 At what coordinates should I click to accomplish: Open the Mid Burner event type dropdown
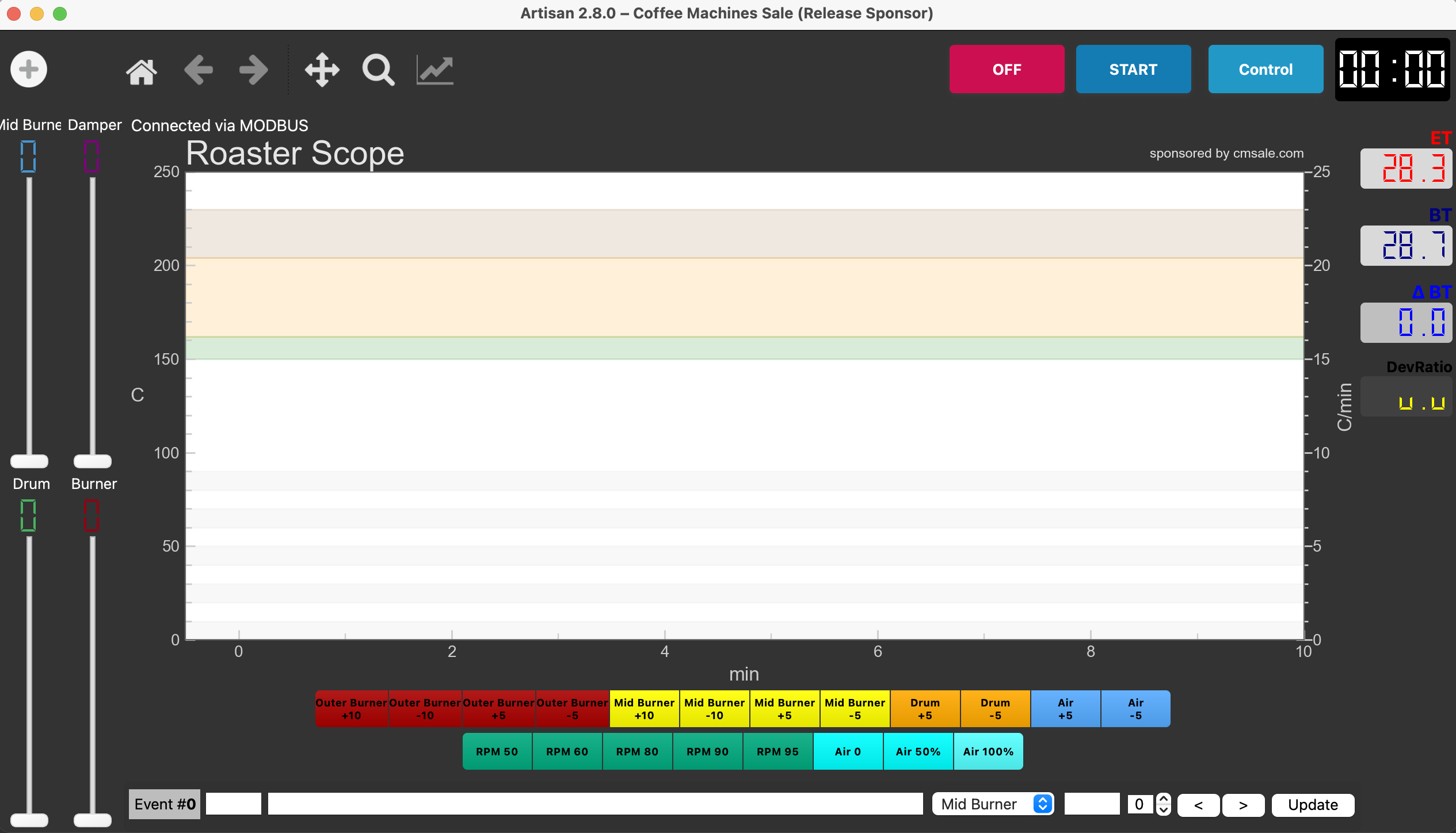pyautogui.click(x=992, y=804)
